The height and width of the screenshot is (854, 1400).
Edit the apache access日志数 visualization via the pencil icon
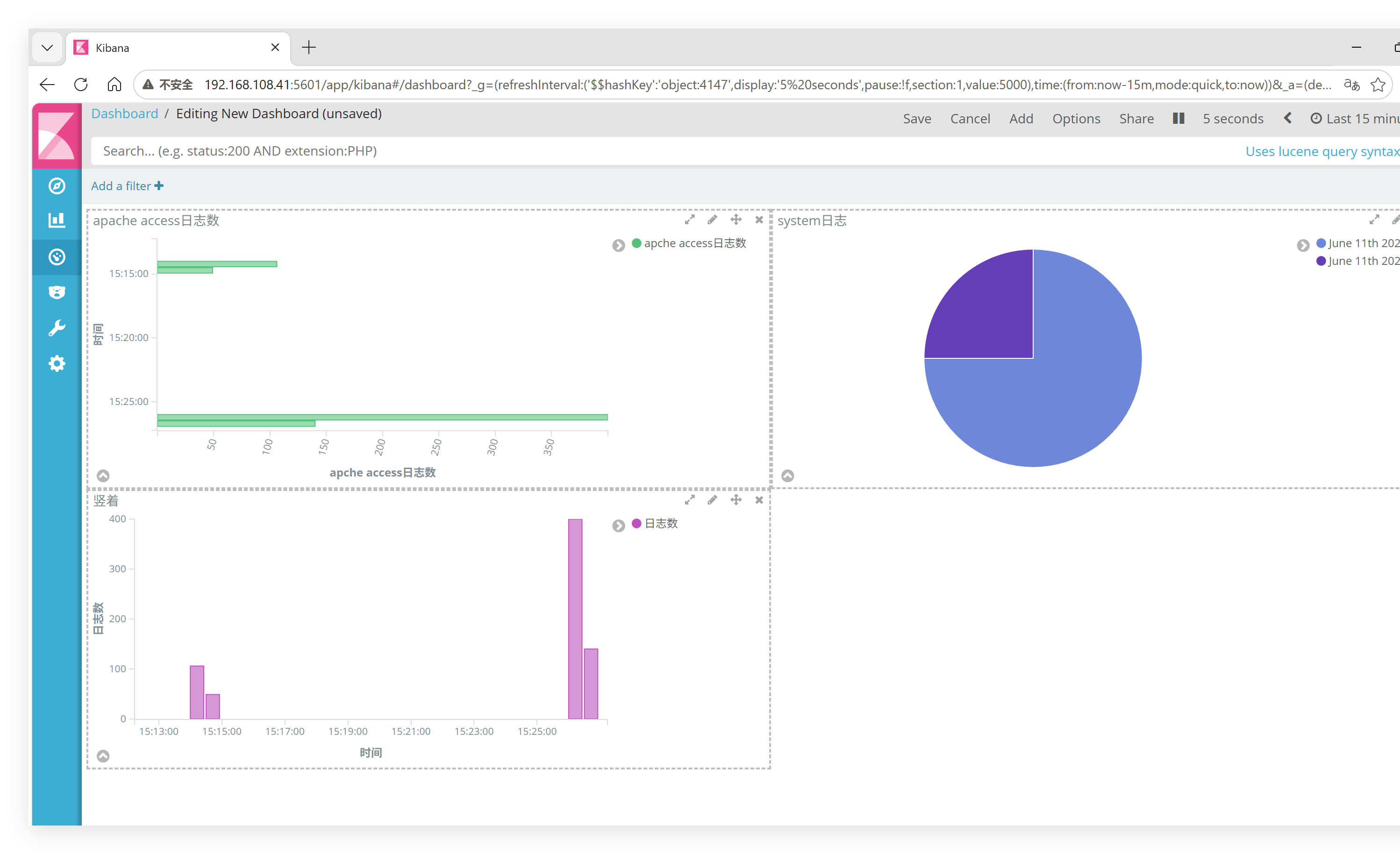pos(713,220)
